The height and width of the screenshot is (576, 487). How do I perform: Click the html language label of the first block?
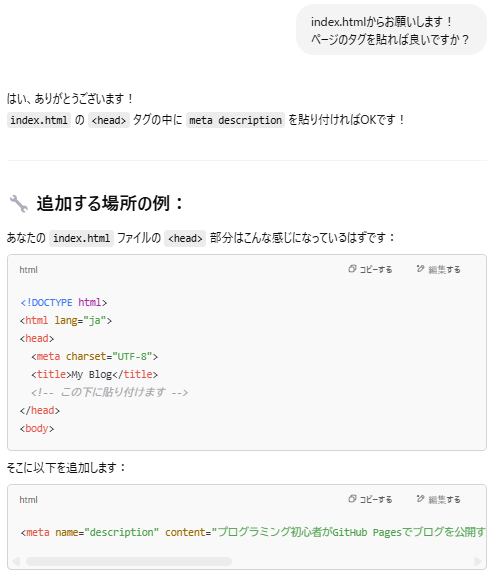28,270
